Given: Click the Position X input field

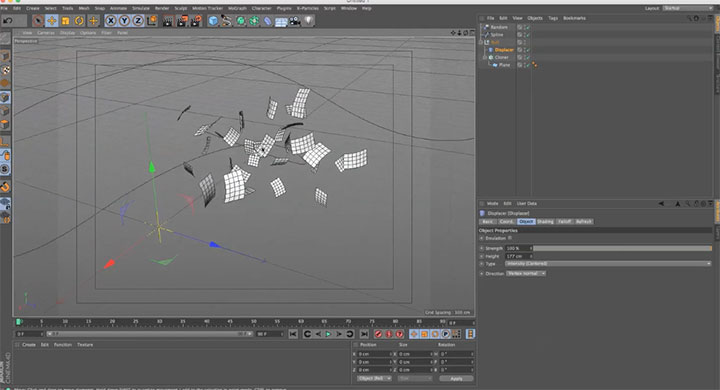Looking at the screenshot, I should [374, 354].
